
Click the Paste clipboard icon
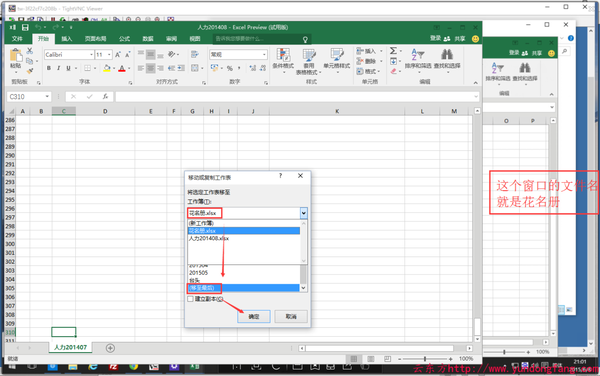[16, 55]
